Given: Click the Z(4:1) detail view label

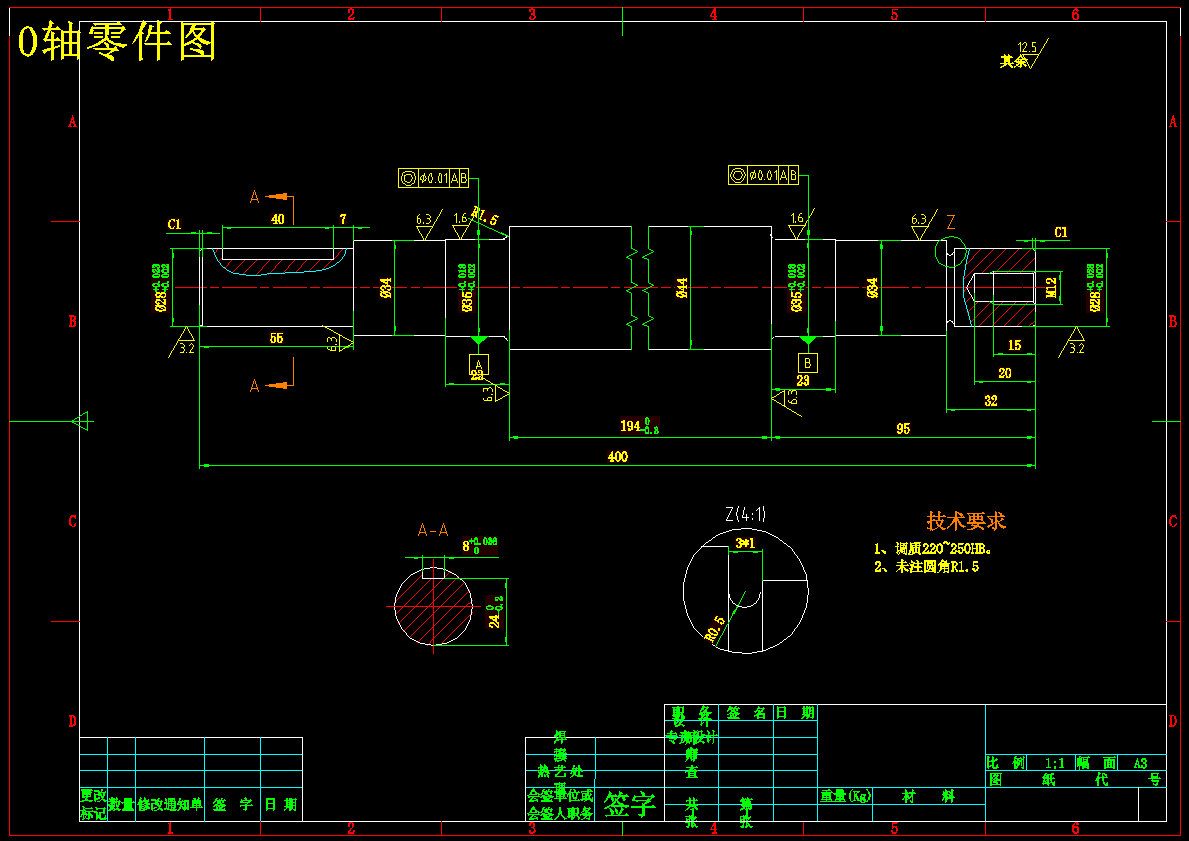Looking at the screenshot, I should point(745,514).
